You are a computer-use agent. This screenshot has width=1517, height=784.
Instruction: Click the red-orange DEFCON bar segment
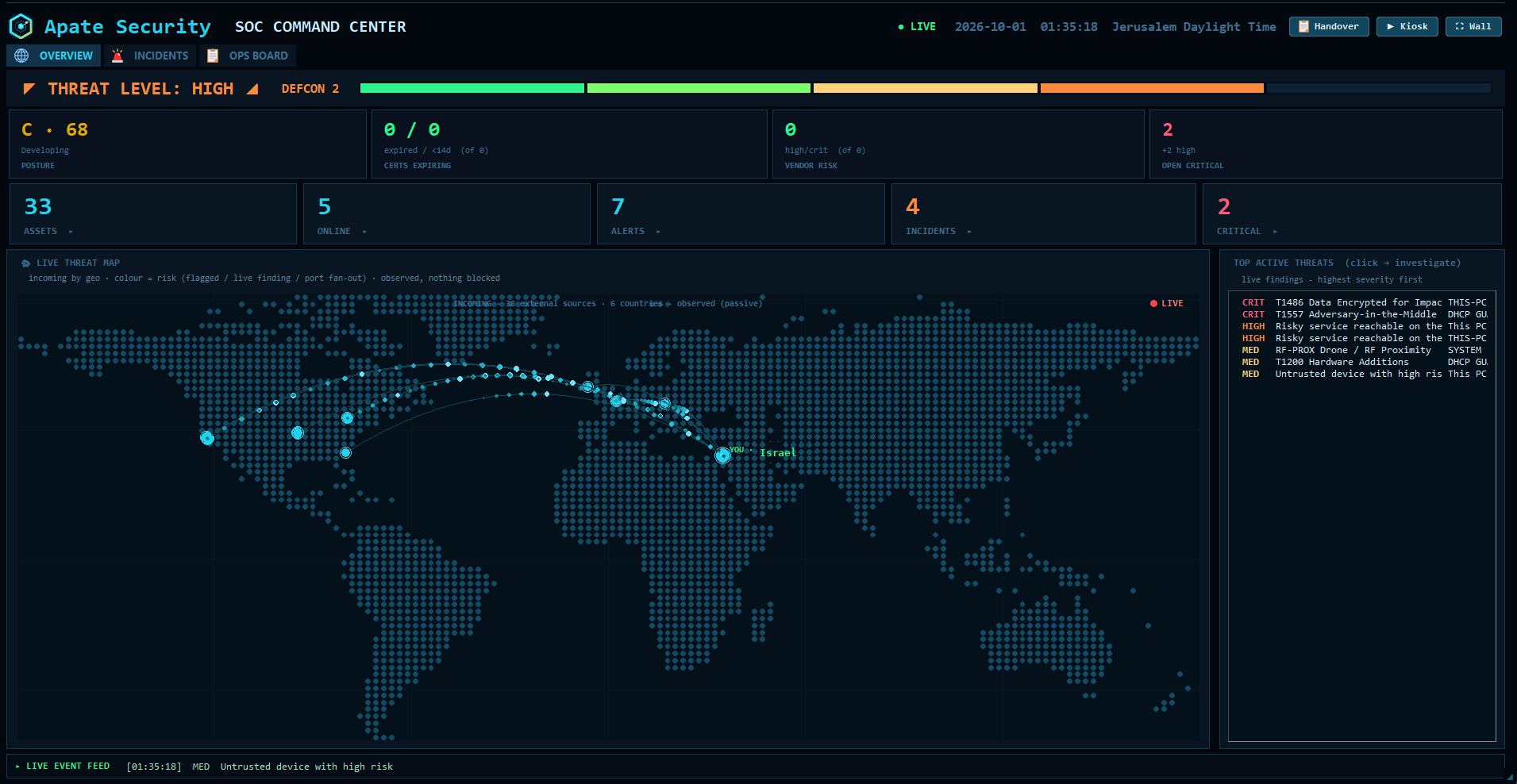click(1152, 88)
